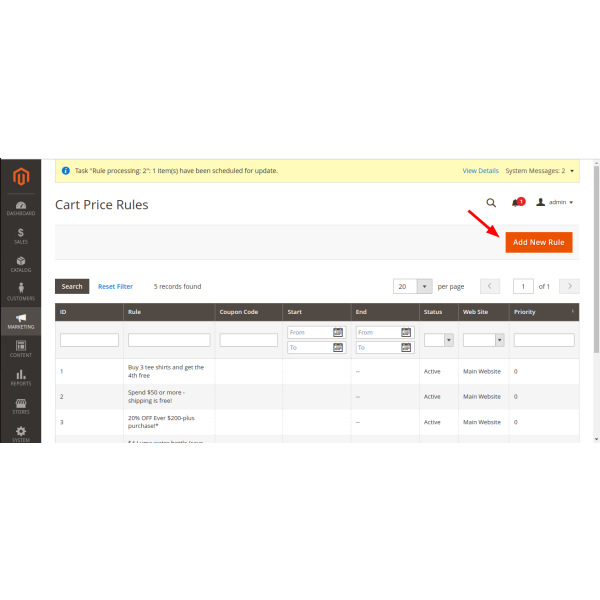Click the search magnifier icon
Image resolution: width=600 pixels, height=600 pixels.
[x=491, y=202]
